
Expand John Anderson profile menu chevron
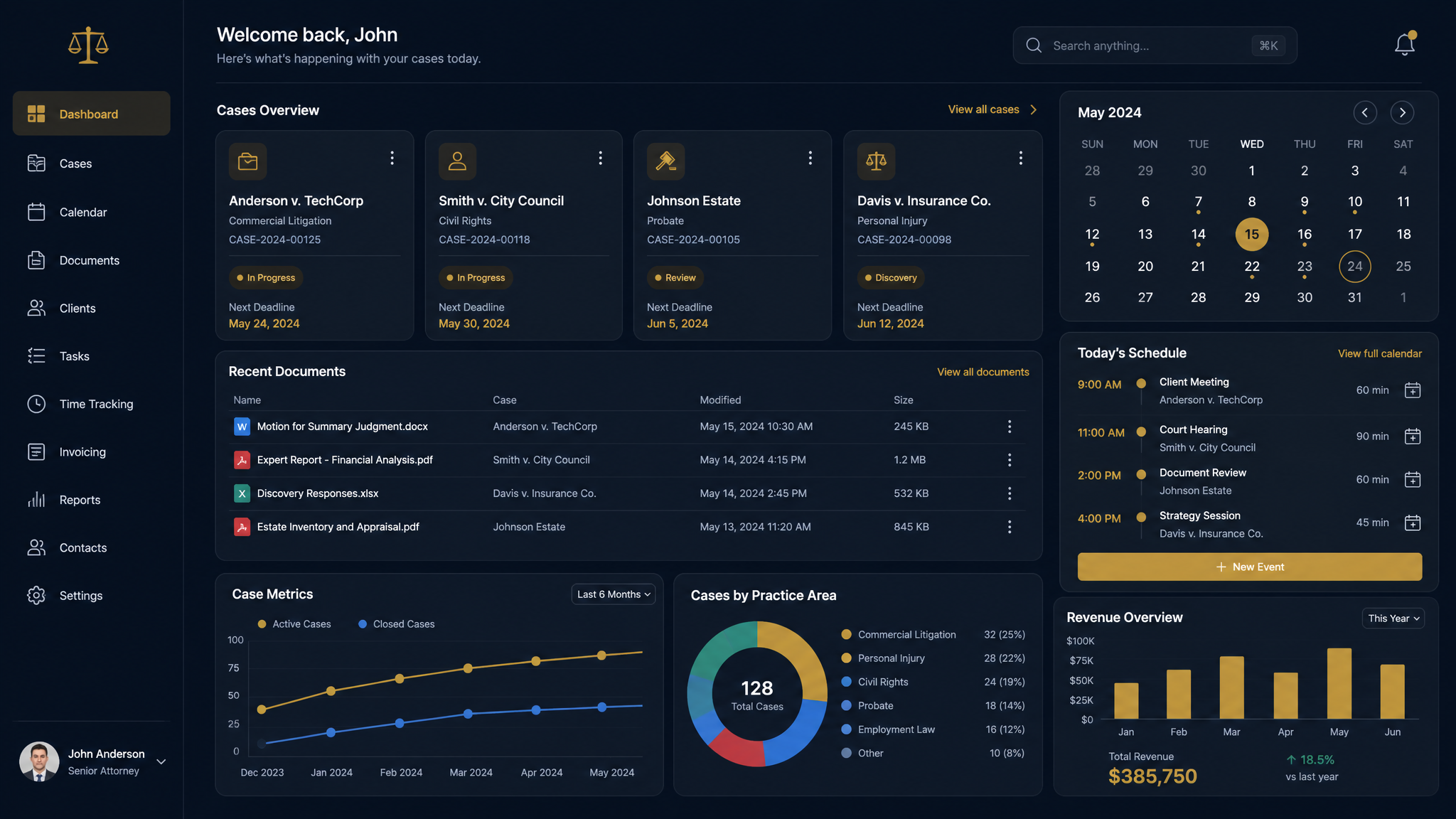[x=161, y=762]
